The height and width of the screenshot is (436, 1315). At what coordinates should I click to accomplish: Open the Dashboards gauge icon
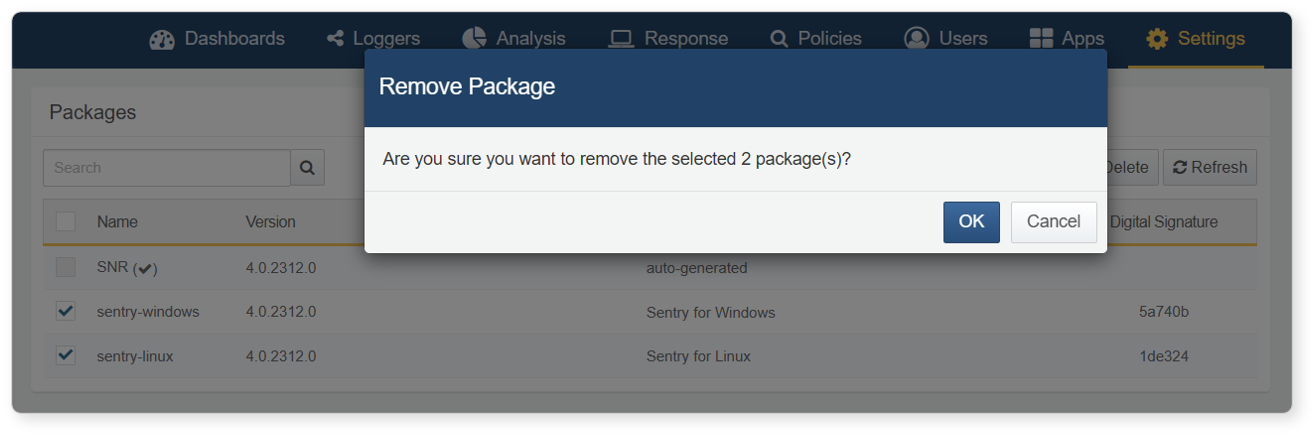point(162,39)
